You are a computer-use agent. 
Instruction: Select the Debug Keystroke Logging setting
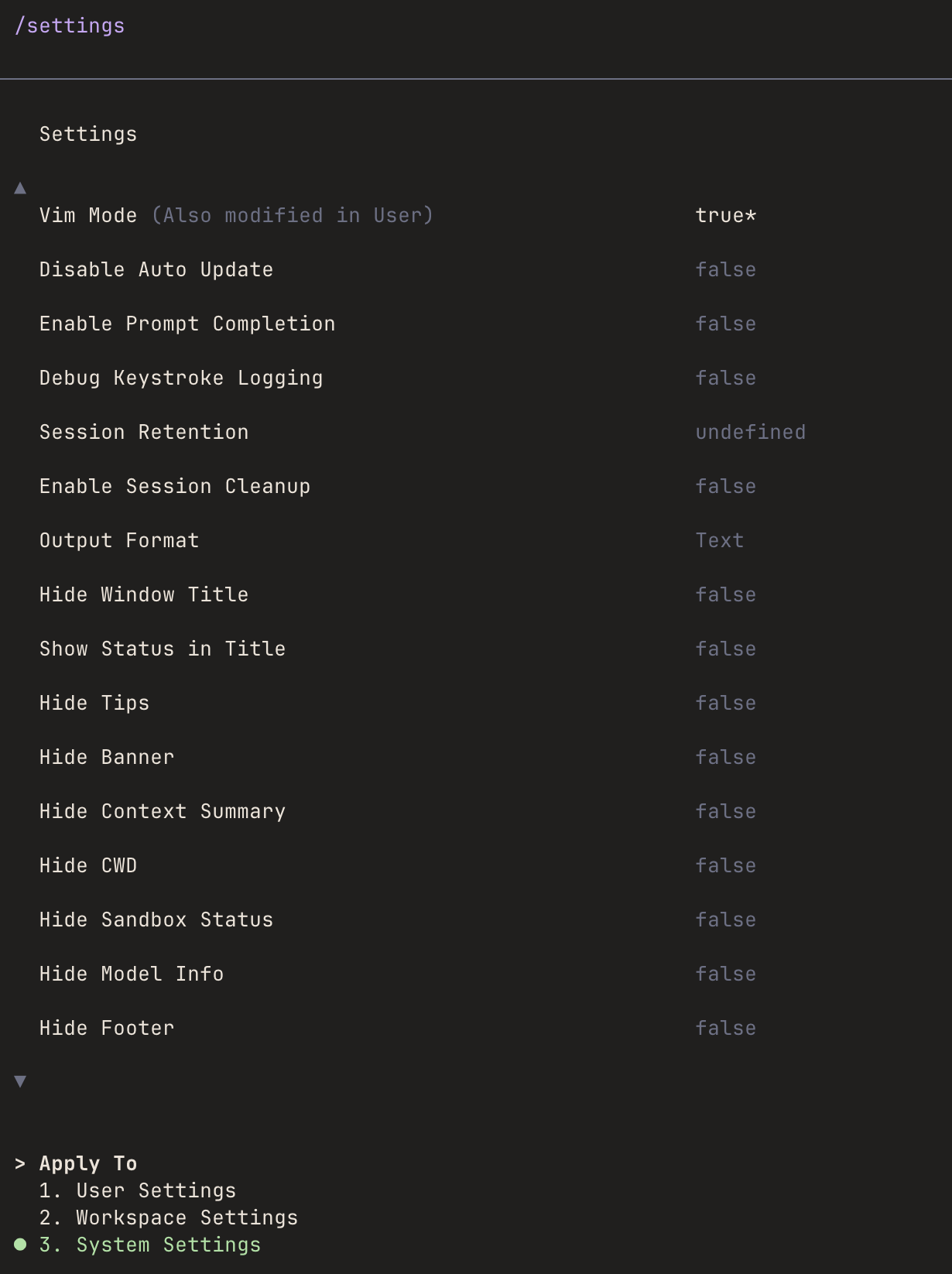coord(181,378)
